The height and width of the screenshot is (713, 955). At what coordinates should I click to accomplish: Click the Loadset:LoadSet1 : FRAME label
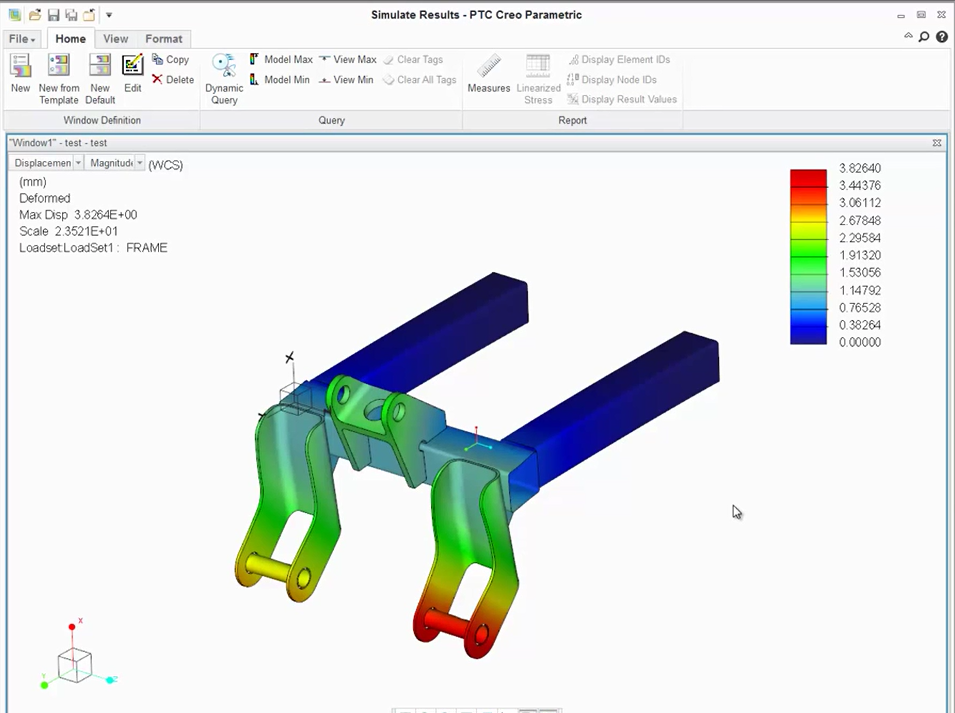tap(93, 247)
